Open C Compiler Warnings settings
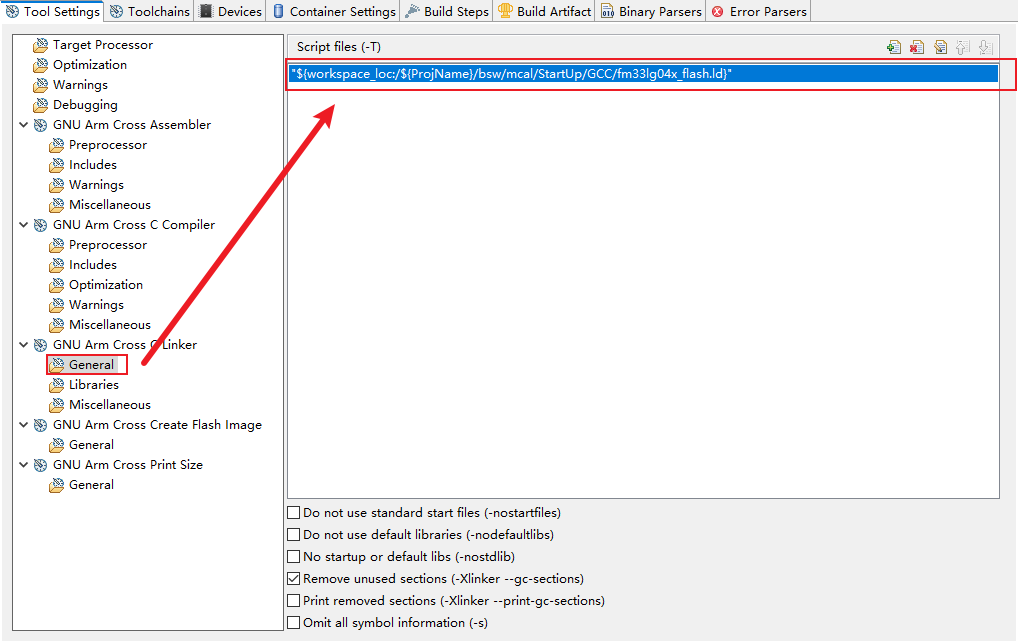The image size is (1018, 643). pyautogui.click(x=96, y=305)
